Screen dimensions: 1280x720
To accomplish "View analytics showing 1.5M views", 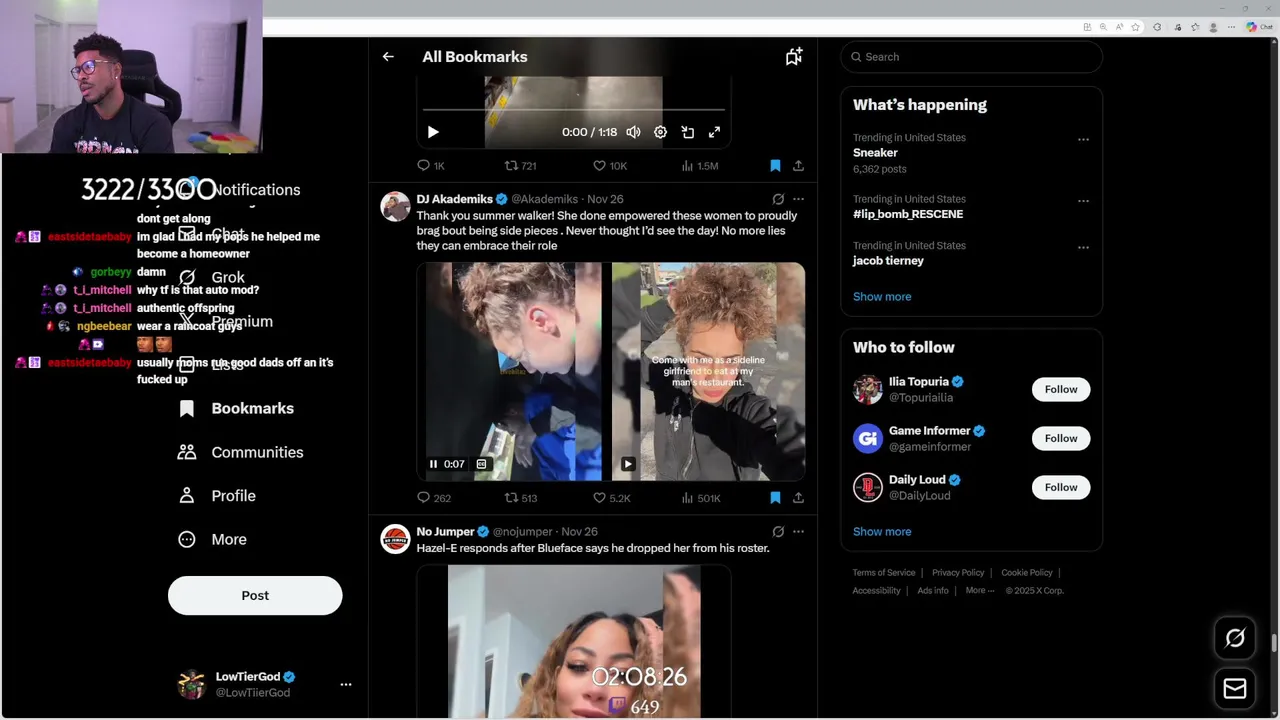I will pyautogui.click(x=700, y=166).
